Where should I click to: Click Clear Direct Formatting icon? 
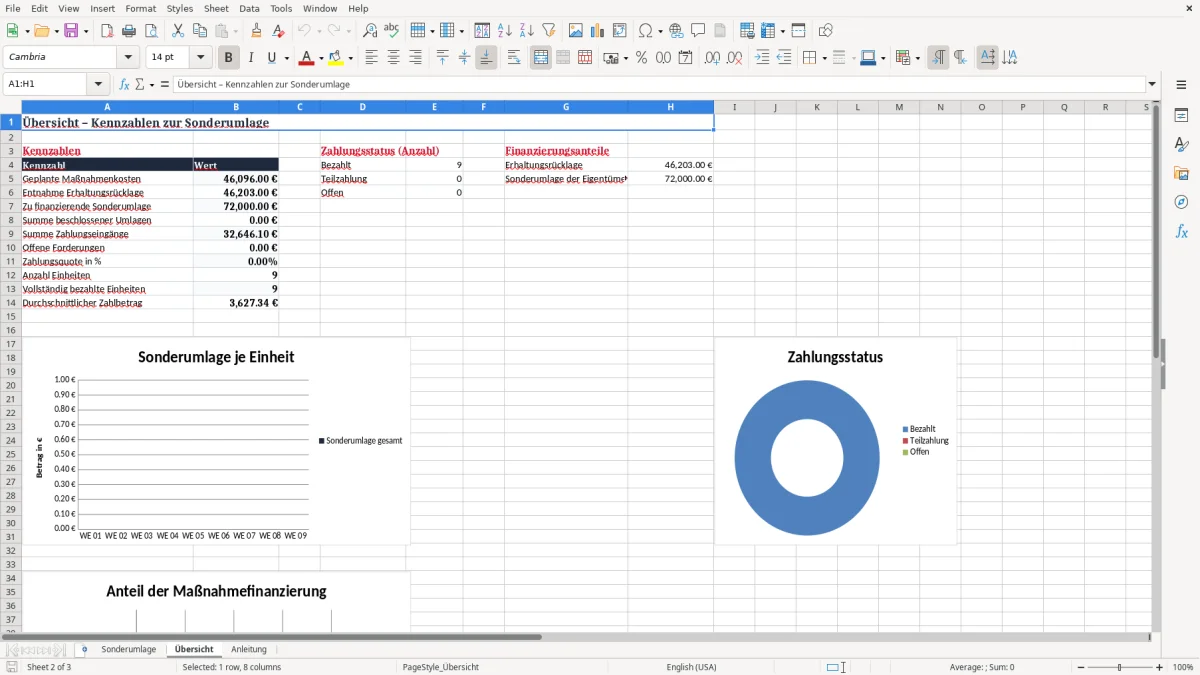tap(279, 31)
